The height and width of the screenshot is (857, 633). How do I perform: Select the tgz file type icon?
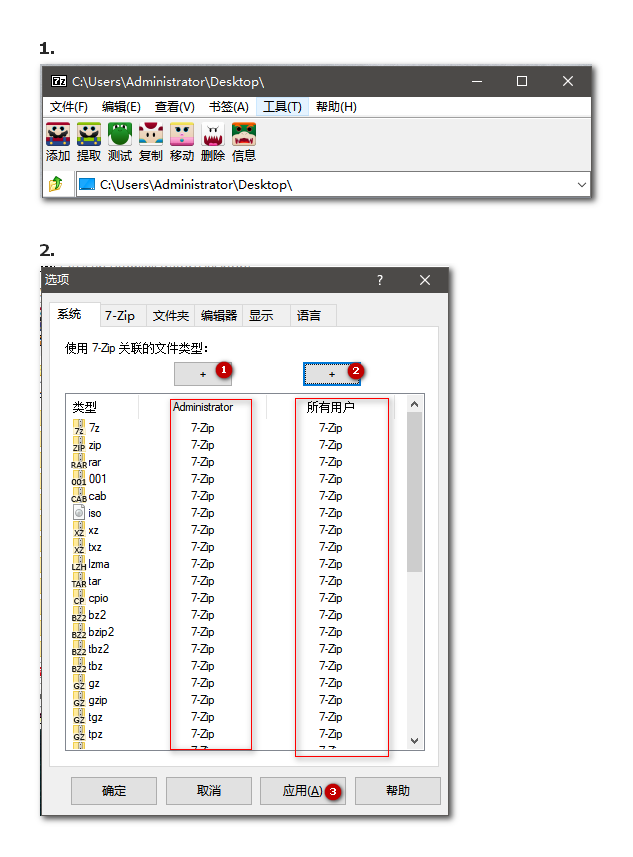79,717
